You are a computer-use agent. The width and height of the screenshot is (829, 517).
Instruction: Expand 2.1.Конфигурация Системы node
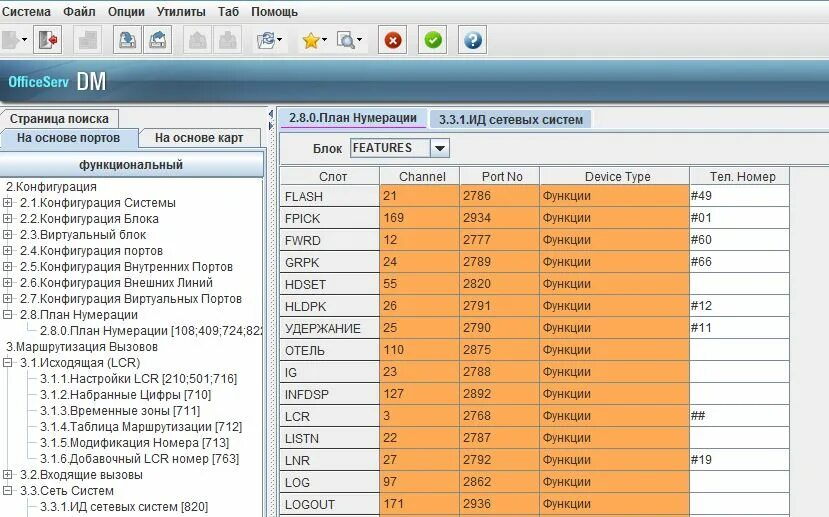tap(7, 202)
